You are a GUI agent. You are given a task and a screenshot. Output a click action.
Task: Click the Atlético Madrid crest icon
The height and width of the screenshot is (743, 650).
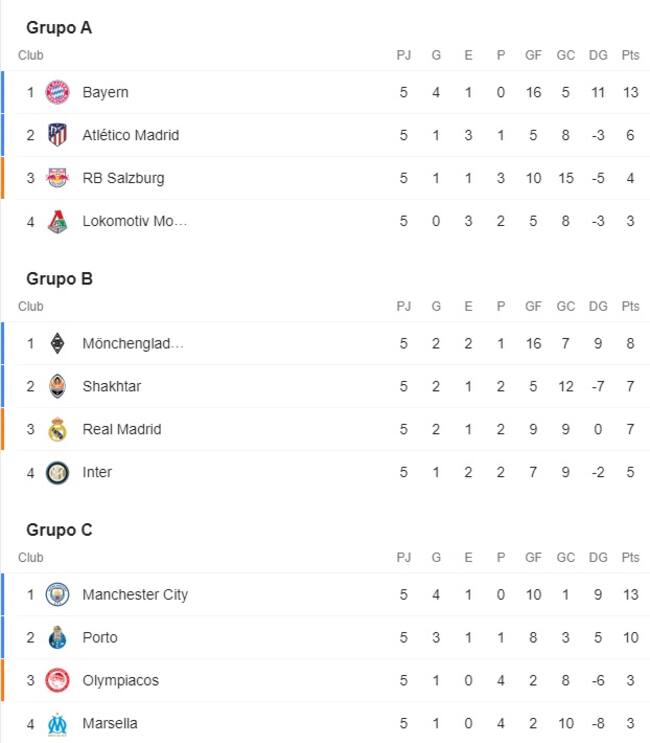[57, 135]
